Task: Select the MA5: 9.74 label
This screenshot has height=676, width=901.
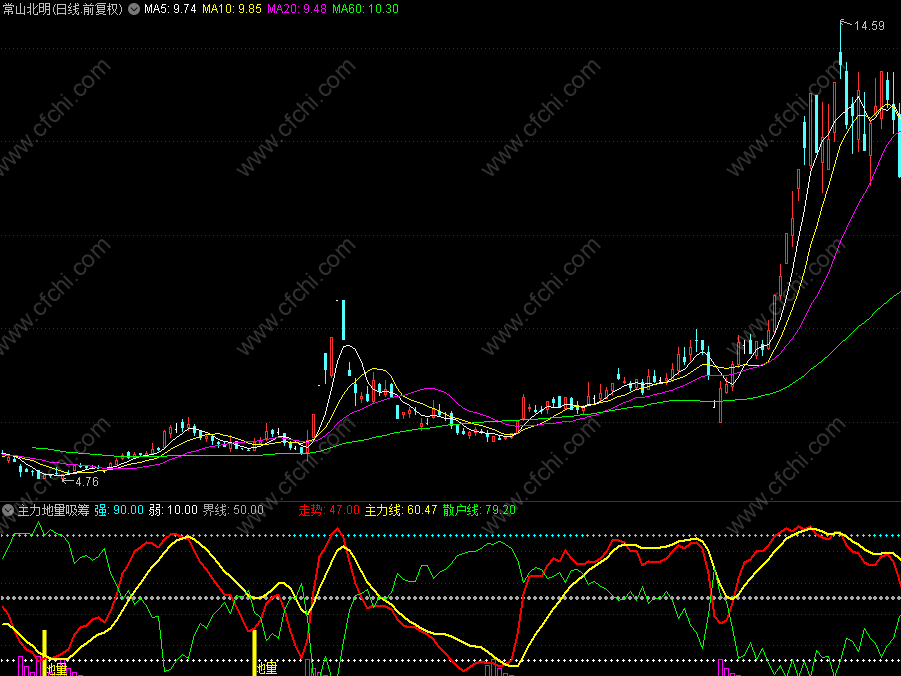Action: point(170,9)
